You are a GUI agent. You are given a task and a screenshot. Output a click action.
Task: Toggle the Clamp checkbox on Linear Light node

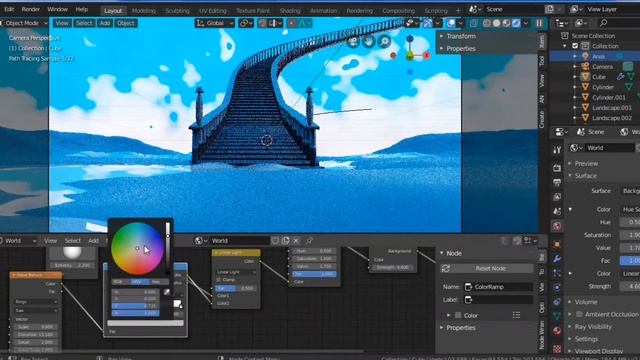(219, 280)
